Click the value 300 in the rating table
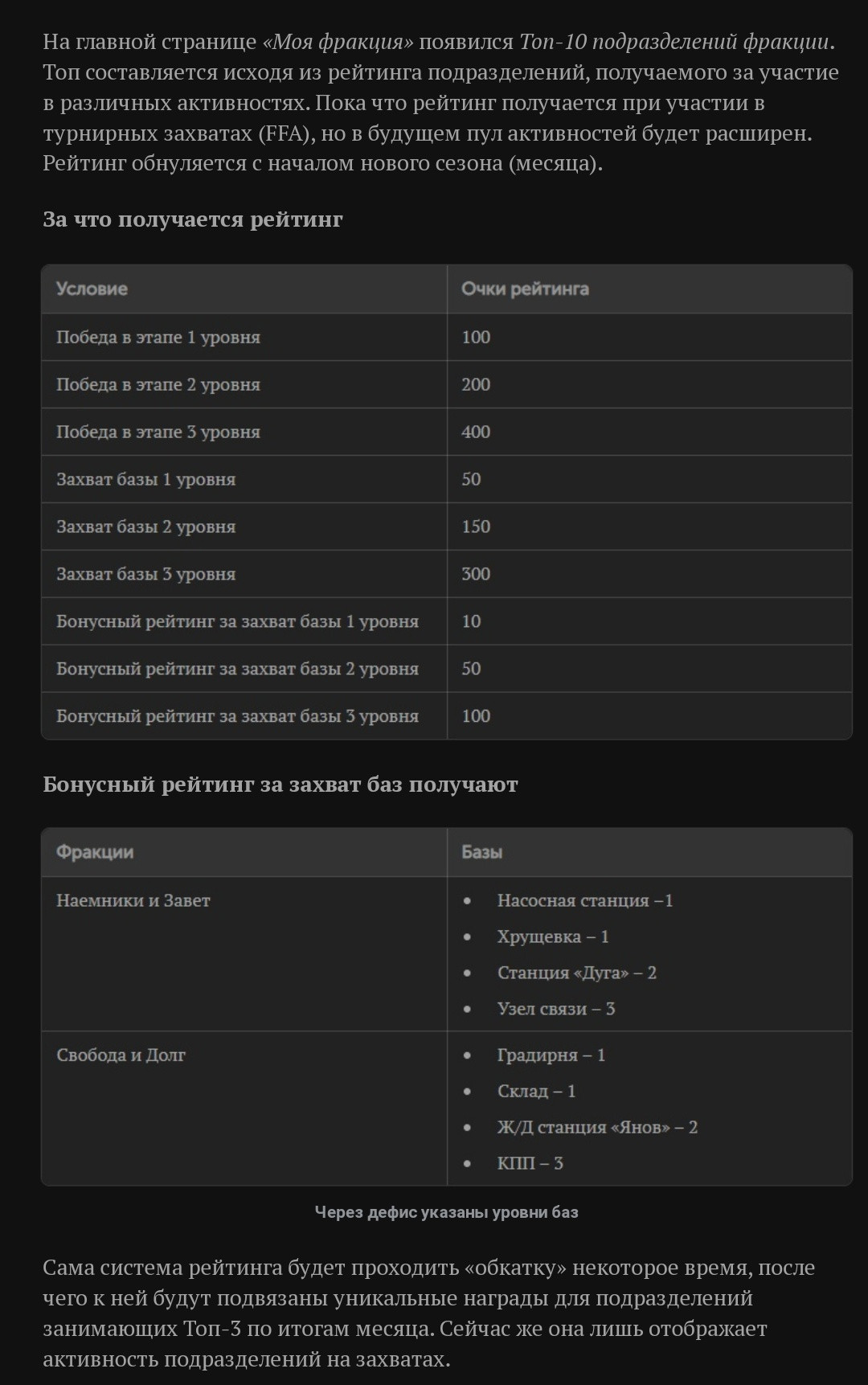 coord(476,574)
